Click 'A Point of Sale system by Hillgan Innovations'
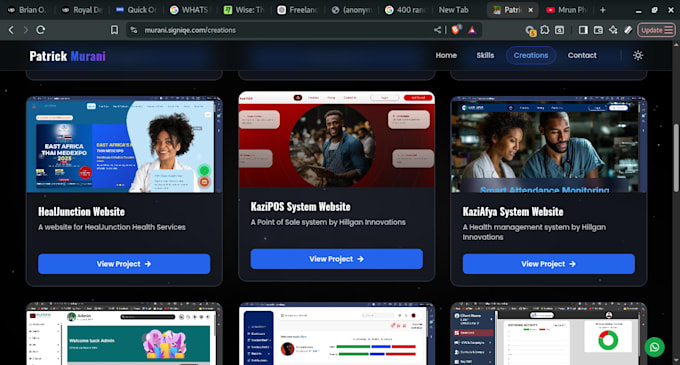The image size is (680, 365). 328,222
